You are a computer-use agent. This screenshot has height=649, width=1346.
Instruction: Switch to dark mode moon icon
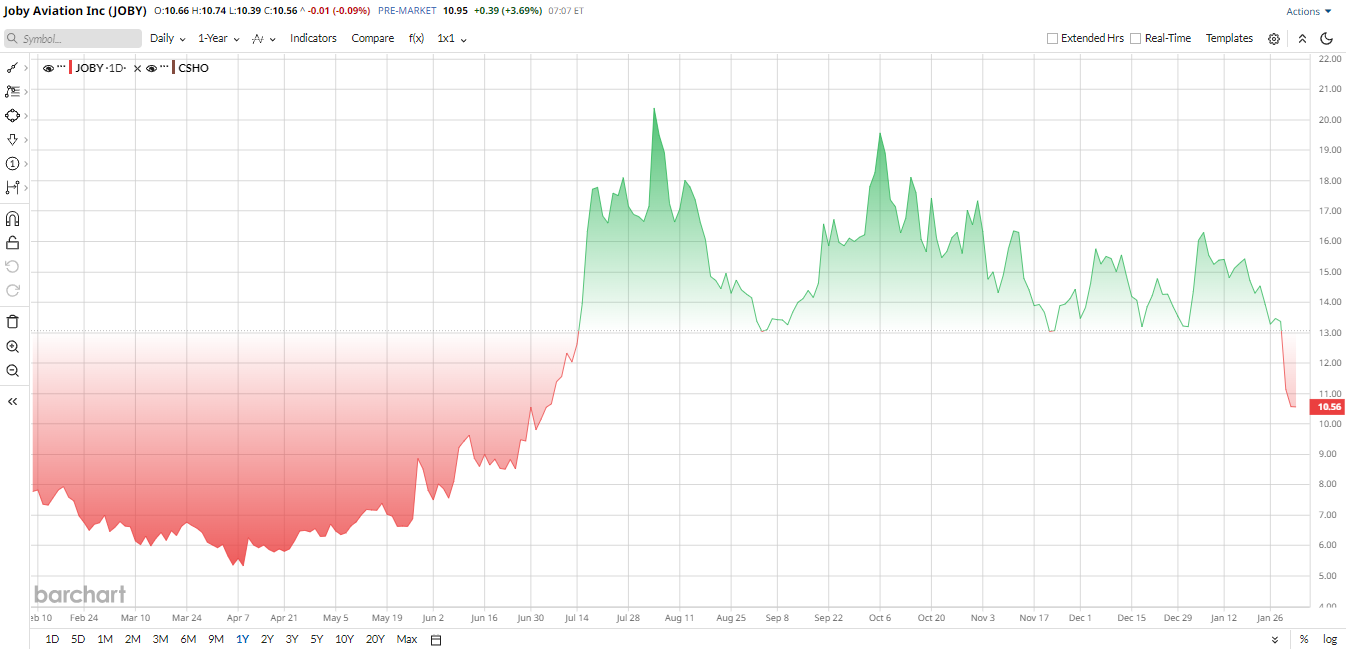(1327, 39)
